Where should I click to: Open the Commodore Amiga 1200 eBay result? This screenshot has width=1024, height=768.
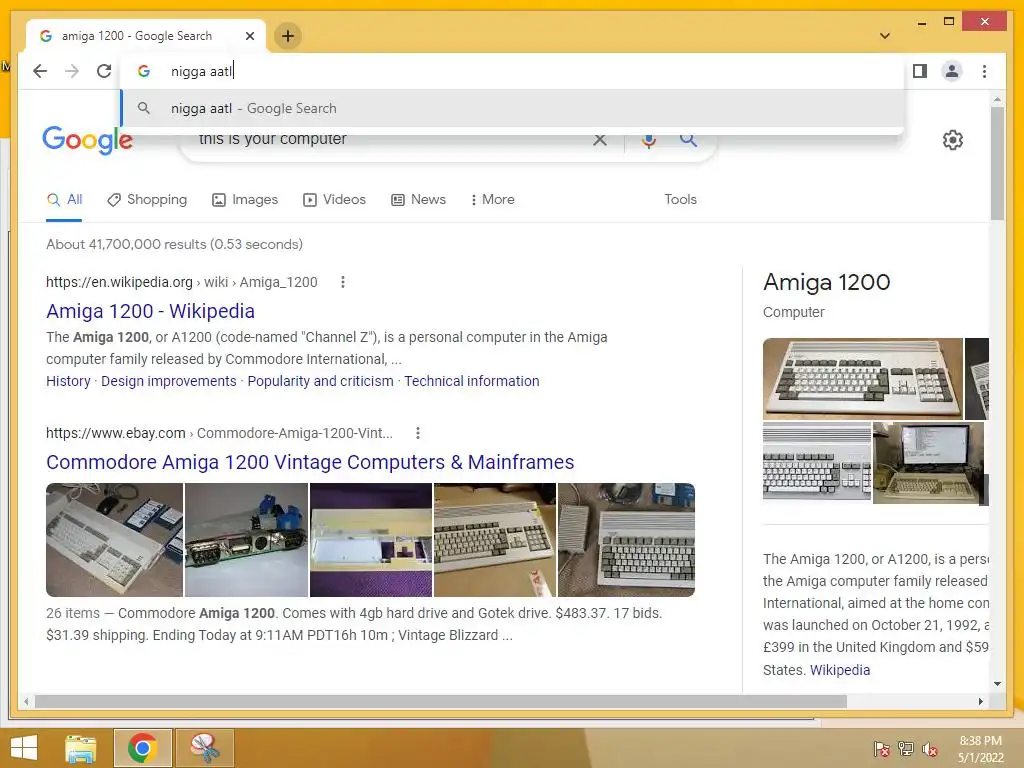[310, 462]
